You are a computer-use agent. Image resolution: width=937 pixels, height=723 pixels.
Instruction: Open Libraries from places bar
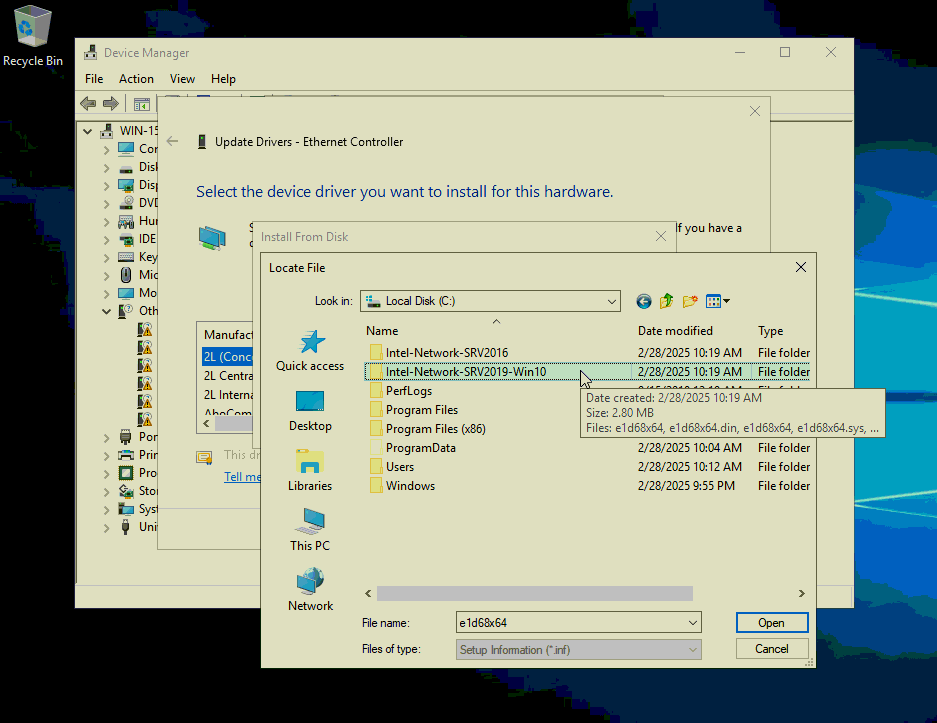coord(310,471)
